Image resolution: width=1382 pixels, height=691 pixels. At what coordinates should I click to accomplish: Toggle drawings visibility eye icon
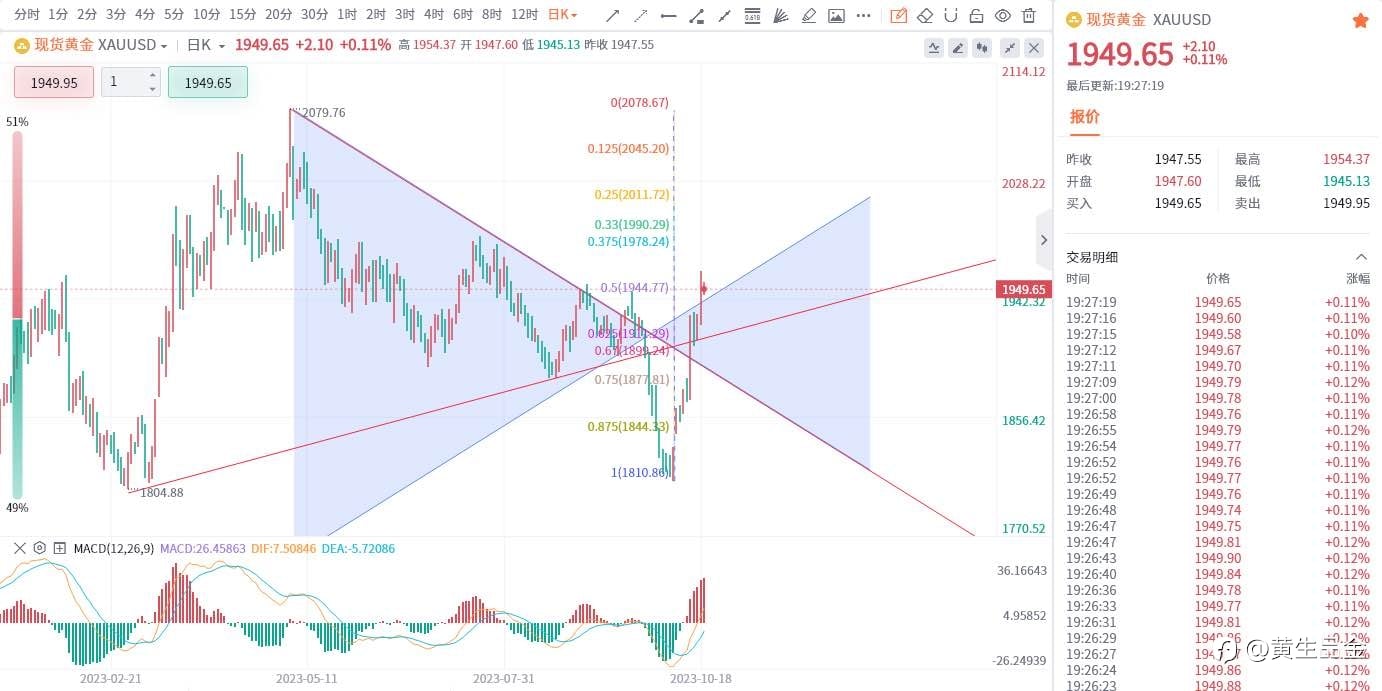tap(1003, 15)
